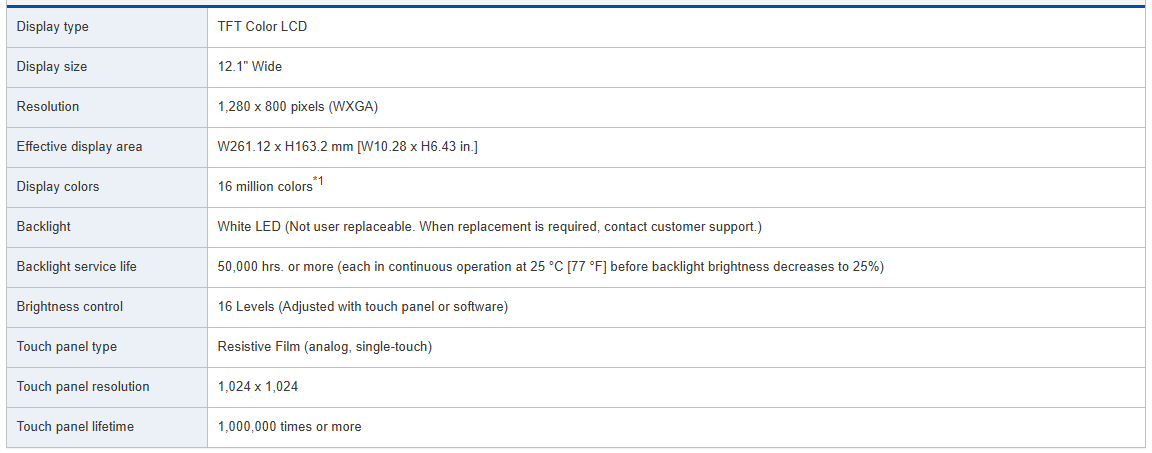Viewport: 1152px width, 453px height.
Task: Click the "Display type" row label
Action: point(52,27)
